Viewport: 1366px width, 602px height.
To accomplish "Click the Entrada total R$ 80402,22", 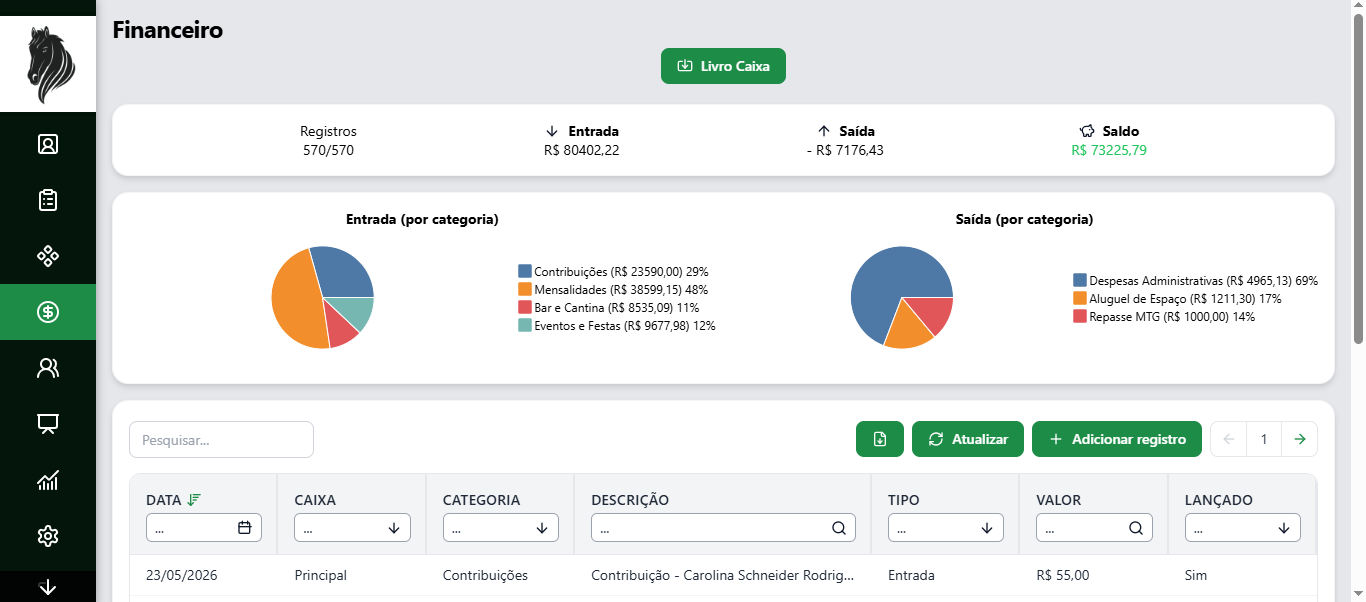I will [x=581, y=151].
